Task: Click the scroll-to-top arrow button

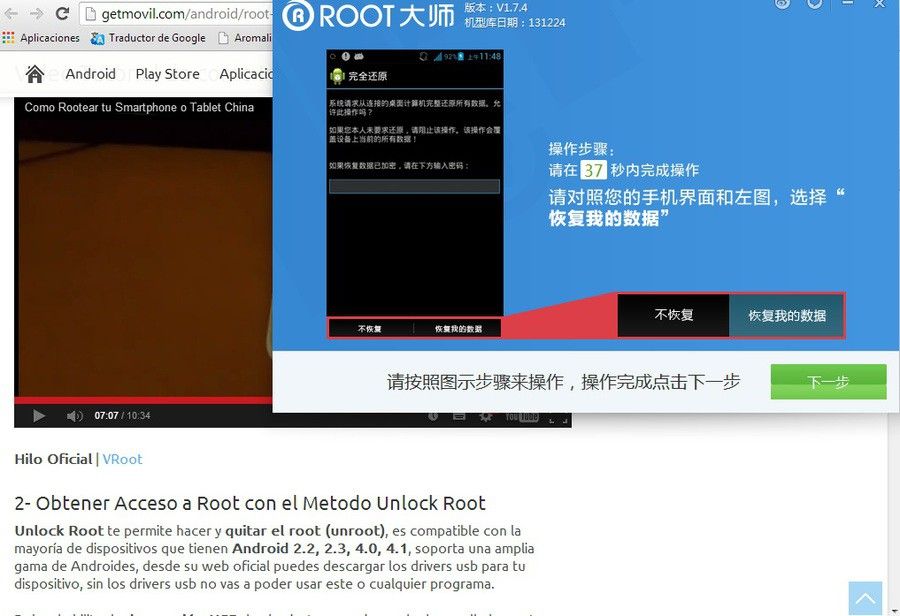Action: point(865,598)
